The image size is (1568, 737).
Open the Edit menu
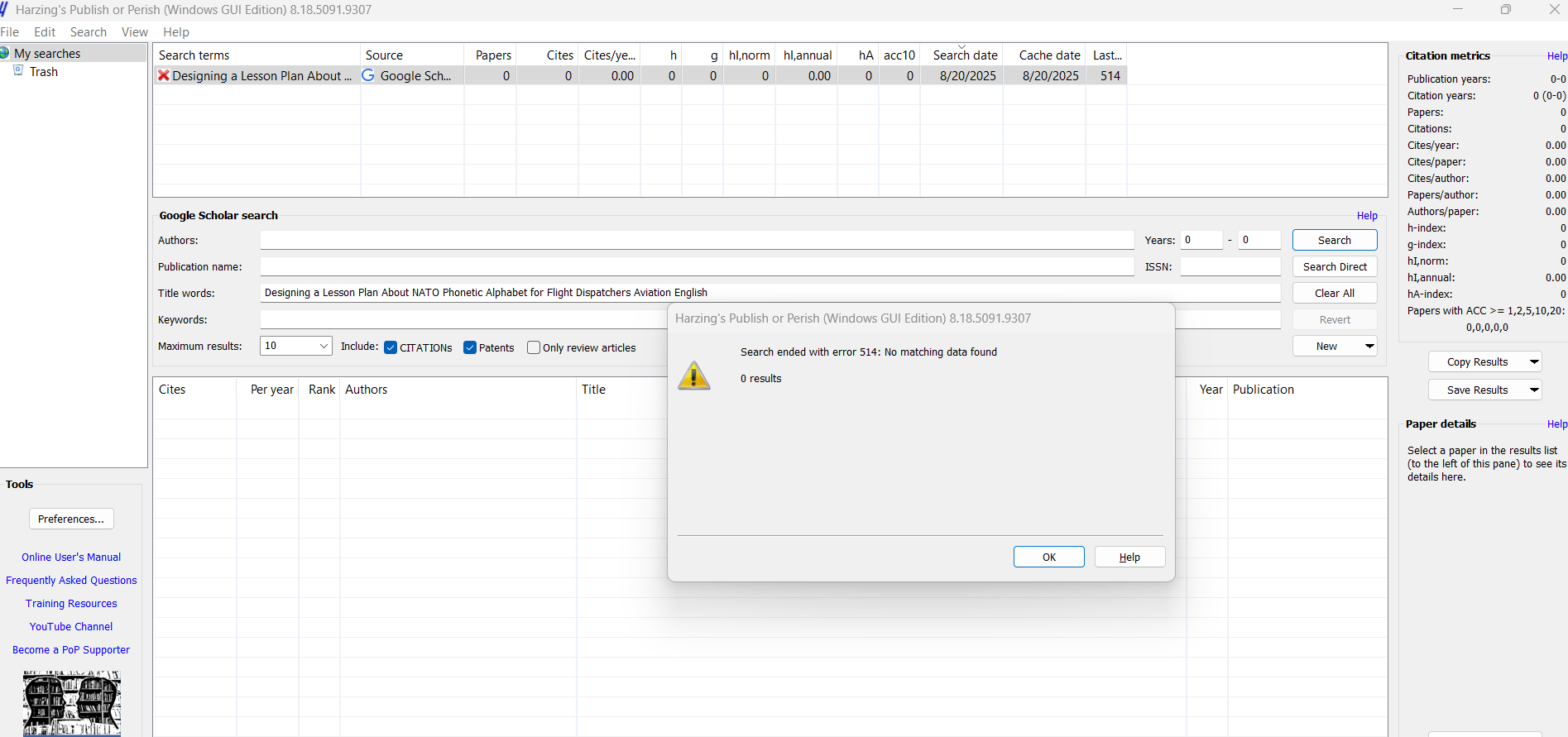[45, 32]
